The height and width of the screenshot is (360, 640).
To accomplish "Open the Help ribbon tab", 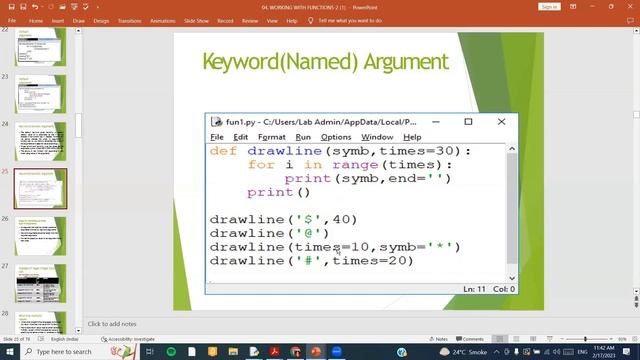I will (291, 20).
